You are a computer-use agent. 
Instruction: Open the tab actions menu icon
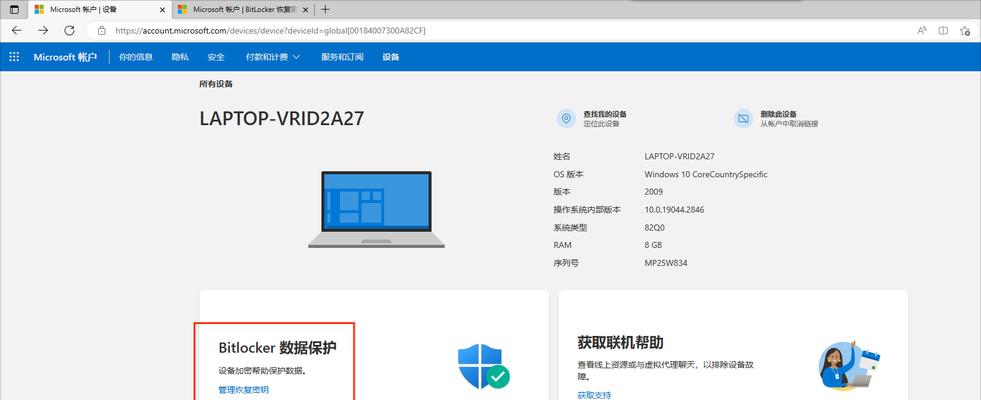[x=14, y=9]
